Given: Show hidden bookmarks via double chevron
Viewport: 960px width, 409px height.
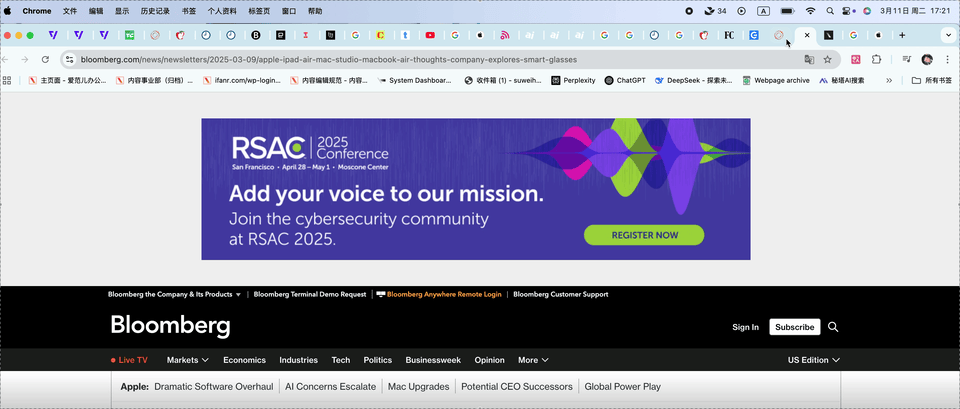Looking at the screenshot, I should (x=888, y=80).
